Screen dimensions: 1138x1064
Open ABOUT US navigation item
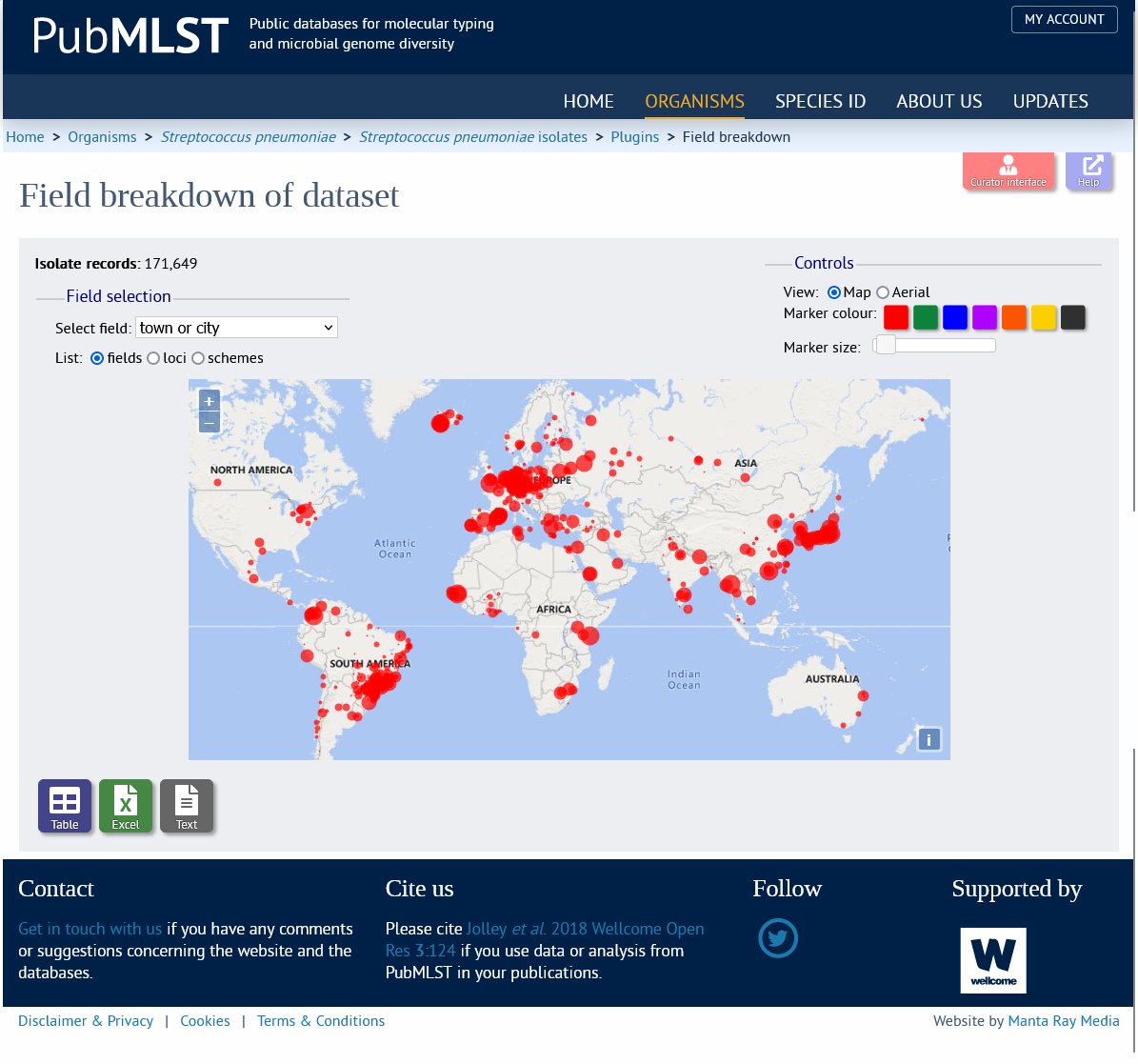pos(939,101)
